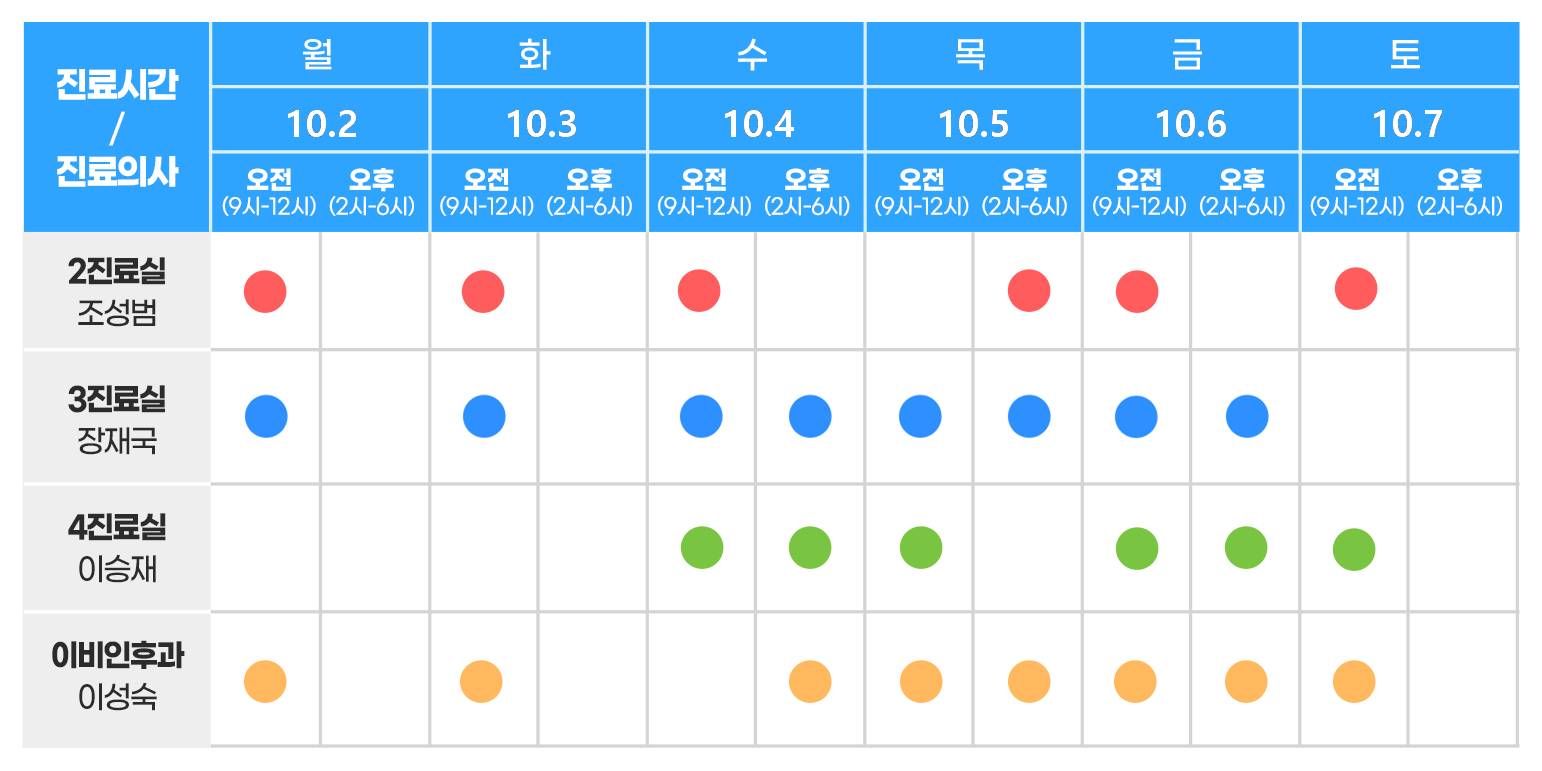Pick 이성숙 orange dot on Monday morning
This screenshot has height=771, width=1542.
pos(265,682)
